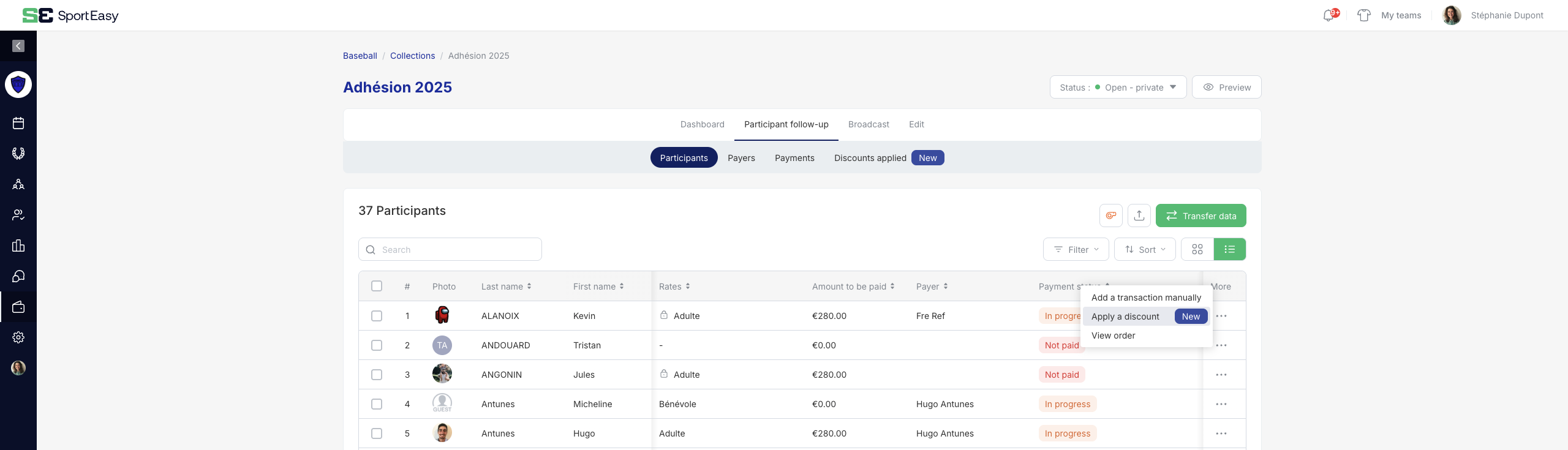Open the notifications bell icon
This screenshot has height=450, width=1568.
(x=1329, y=15)
